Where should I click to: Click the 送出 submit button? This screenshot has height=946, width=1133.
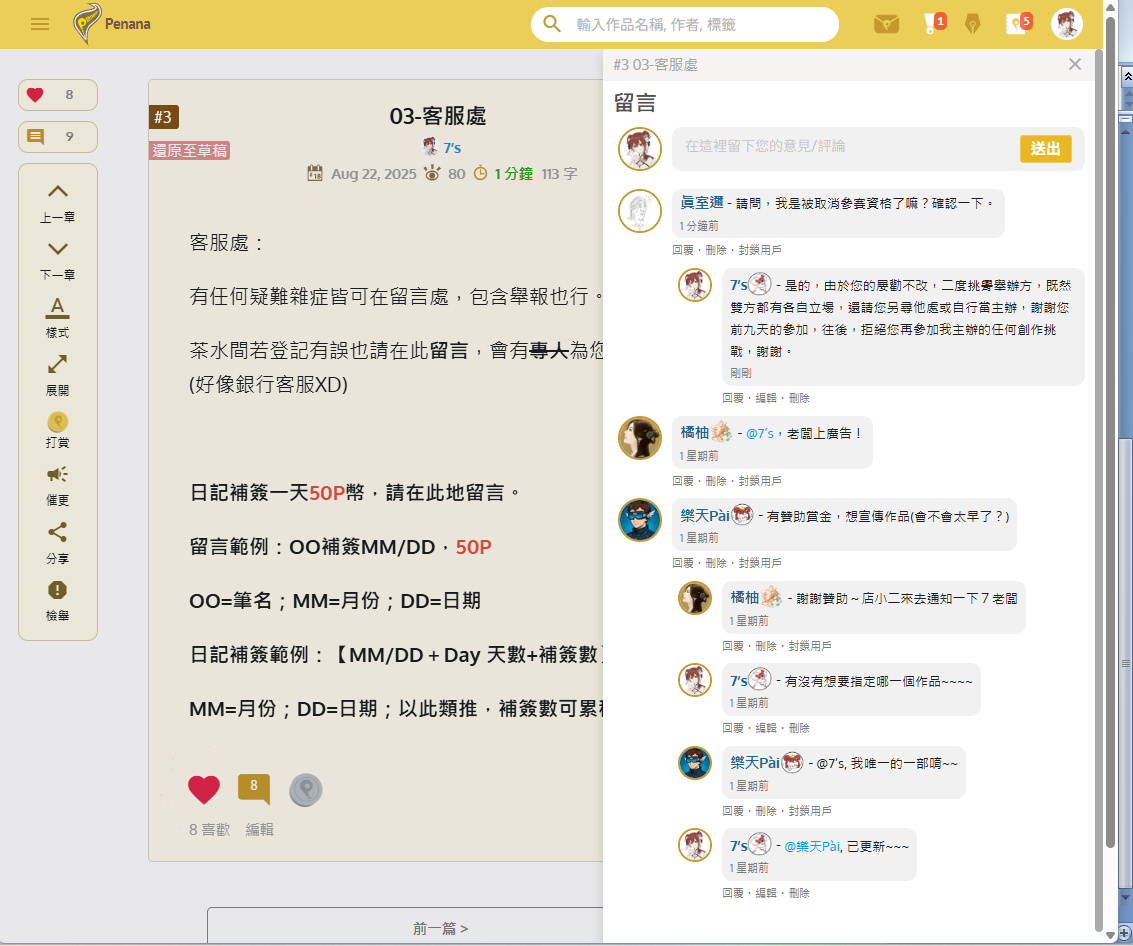click(x=1045, y=149)
